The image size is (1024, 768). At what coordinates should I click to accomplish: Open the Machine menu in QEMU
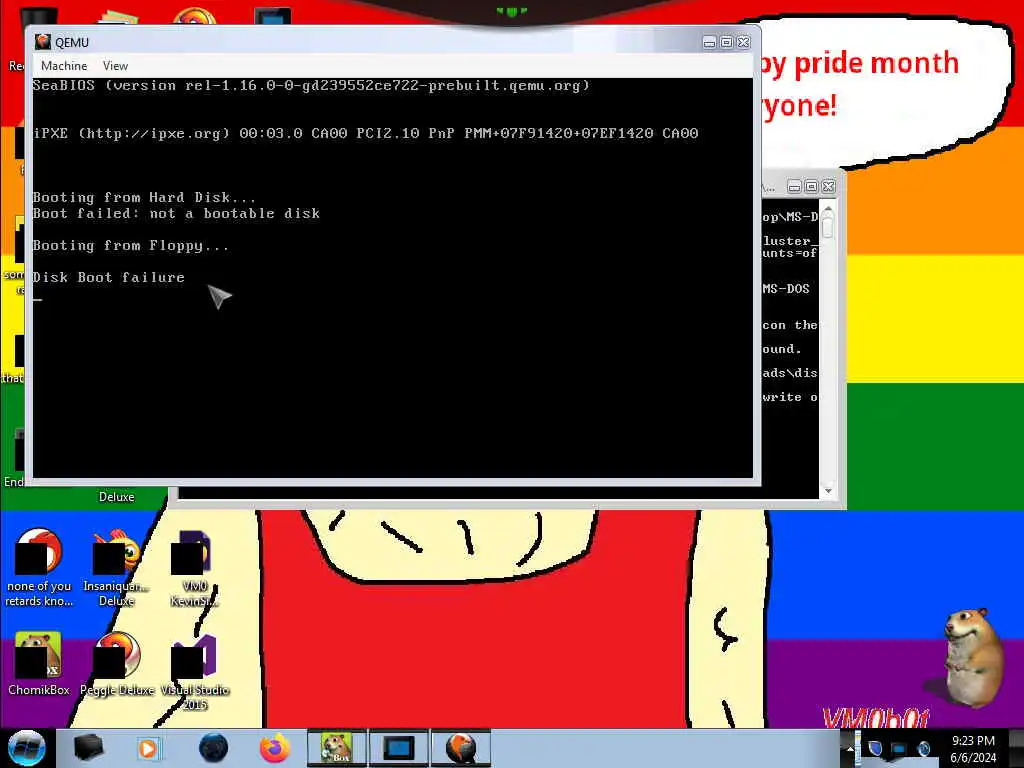click(x=64, y=66)
